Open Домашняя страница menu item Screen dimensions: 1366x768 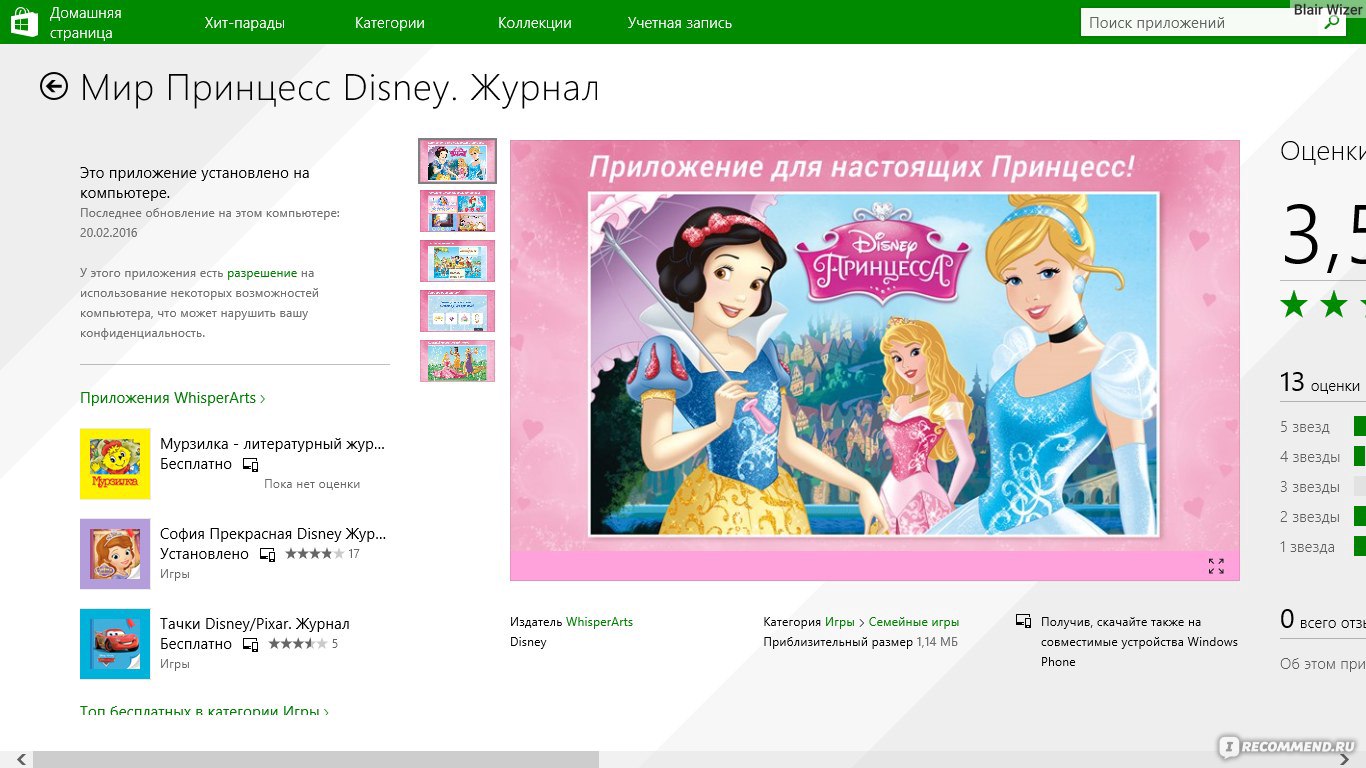pos(86,22)
